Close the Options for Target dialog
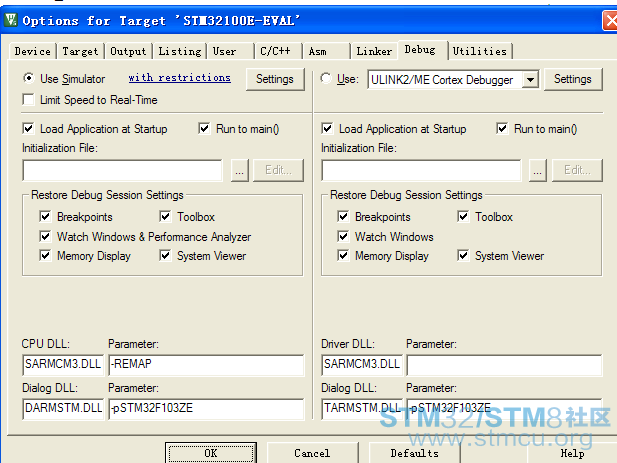Image resolution: width=617 pixels, height=463 pixels. click(x=610, y=20)
